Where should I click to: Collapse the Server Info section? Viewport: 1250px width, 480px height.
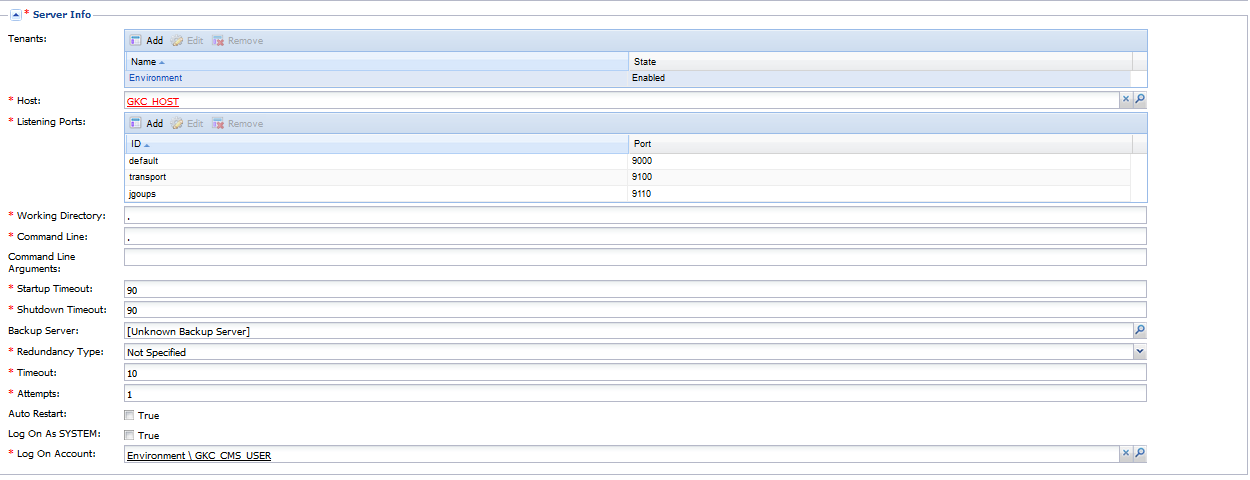[x=15, y=15]
